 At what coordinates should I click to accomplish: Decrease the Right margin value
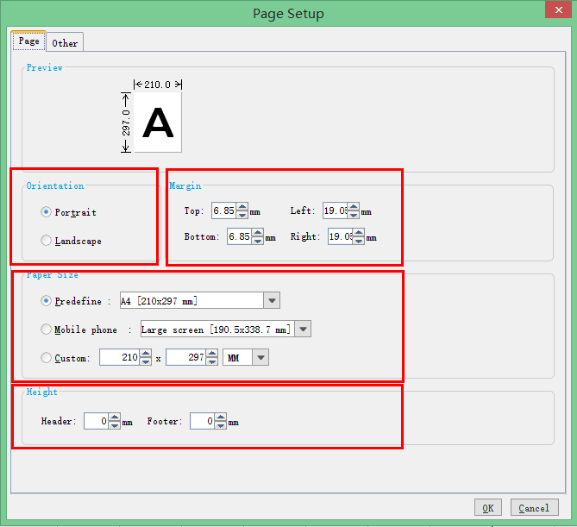359,241
